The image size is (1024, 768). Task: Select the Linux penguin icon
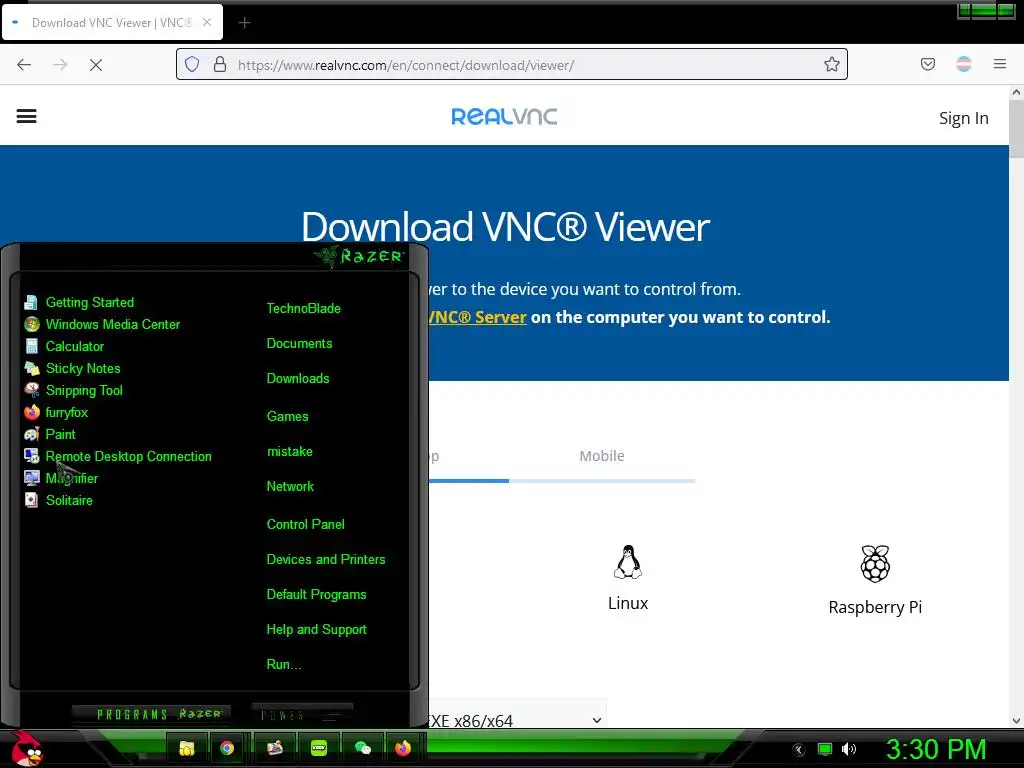click(x=628, y=562)
